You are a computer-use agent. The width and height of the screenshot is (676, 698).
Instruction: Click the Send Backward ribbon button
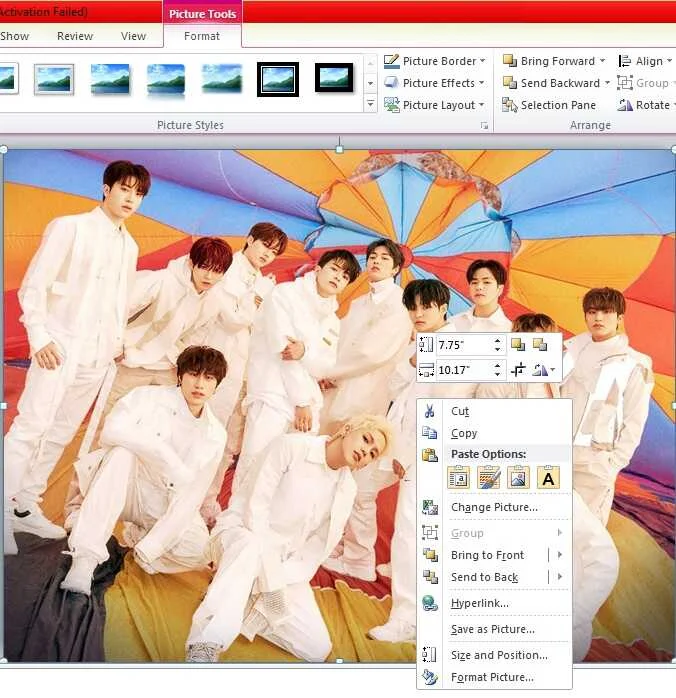click(551, 83)
